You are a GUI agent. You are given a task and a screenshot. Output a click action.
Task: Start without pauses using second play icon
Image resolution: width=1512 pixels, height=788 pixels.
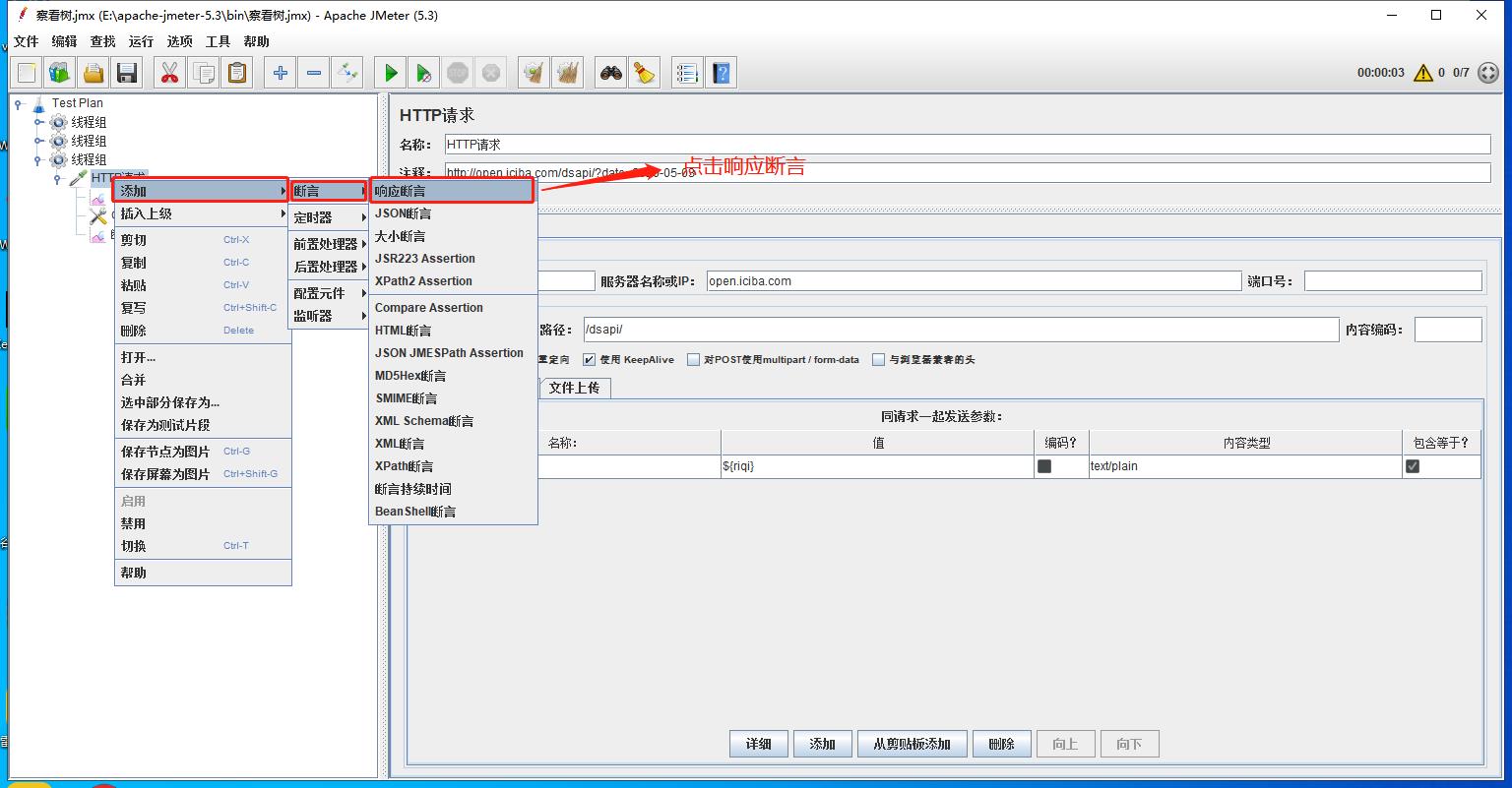(424, 73)
